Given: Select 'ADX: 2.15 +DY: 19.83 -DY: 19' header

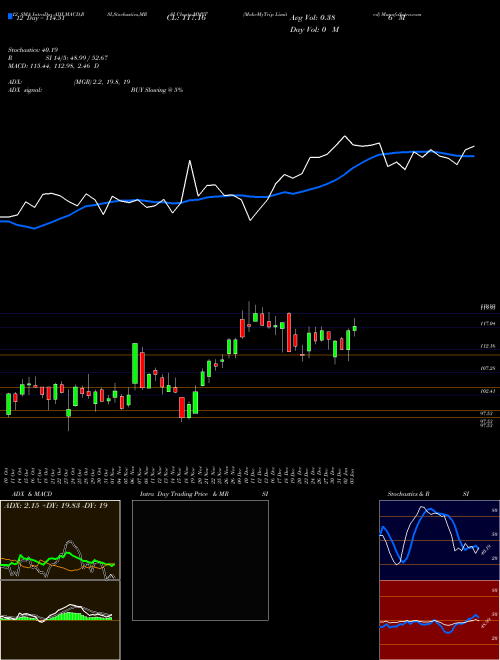Looking at the screenshot, I should coord(56,505).
